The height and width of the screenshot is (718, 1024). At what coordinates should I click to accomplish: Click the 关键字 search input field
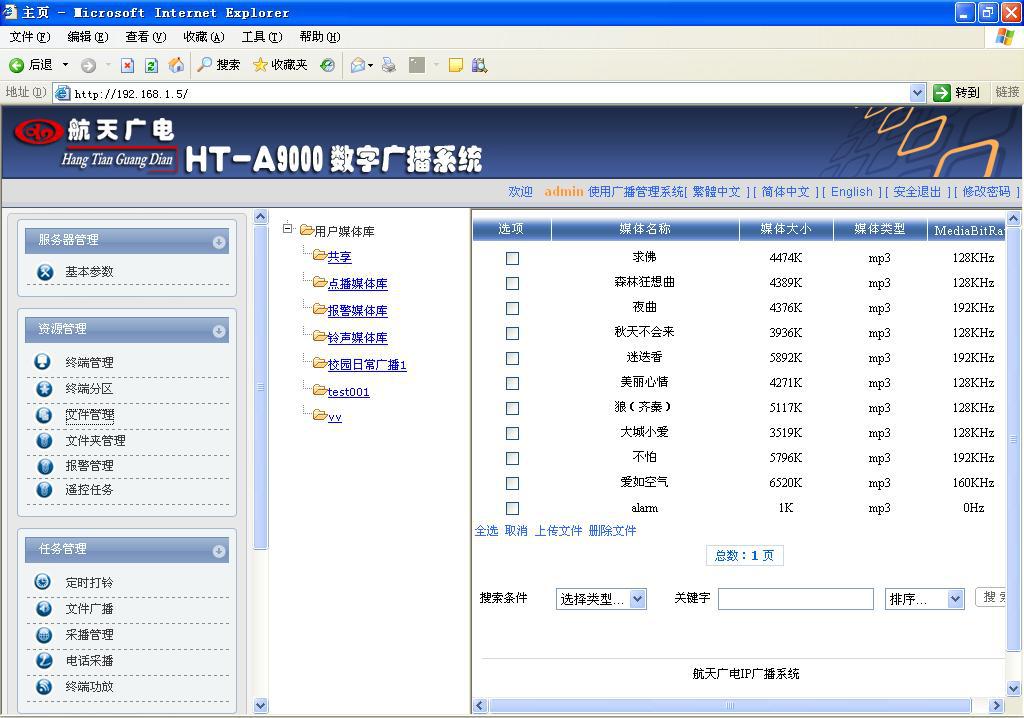click(795, 599)
